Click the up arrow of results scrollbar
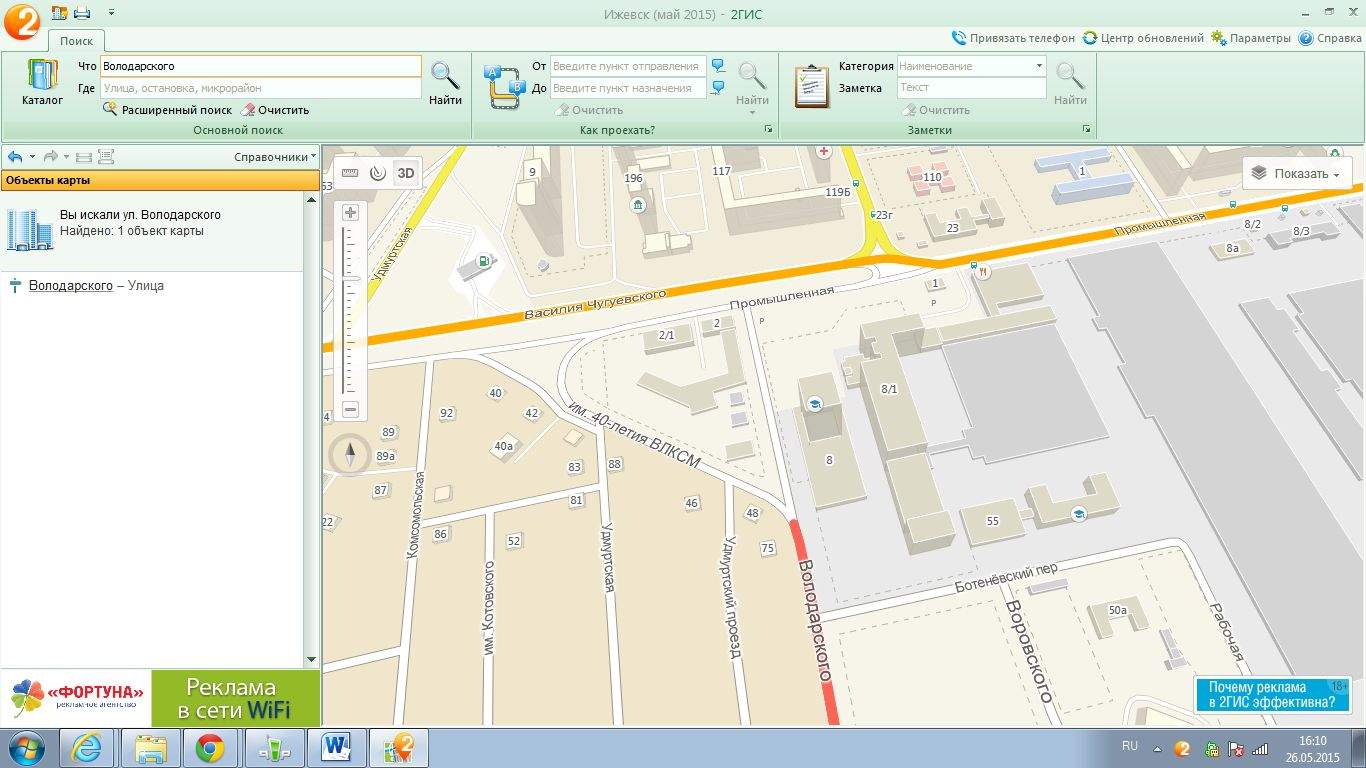This screenshot has width=1366, height=768. tap(311, 200)
